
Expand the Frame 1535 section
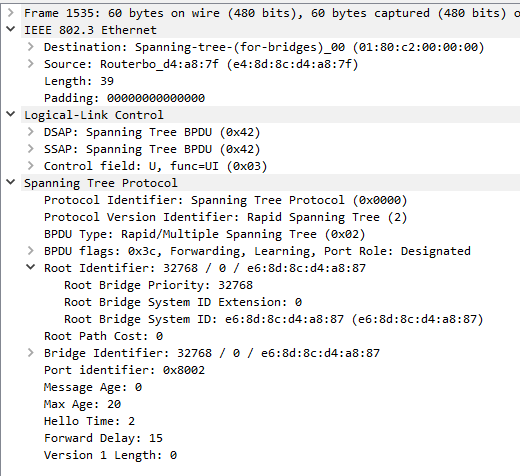pos(11,13)
